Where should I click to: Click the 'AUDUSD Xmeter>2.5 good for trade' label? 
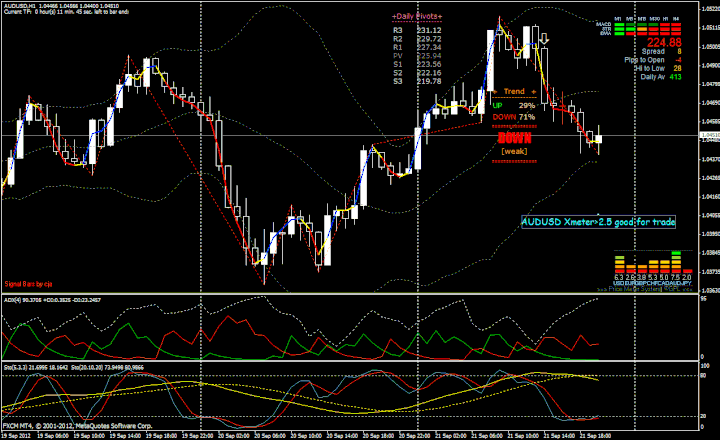click(x=598, y=222)
